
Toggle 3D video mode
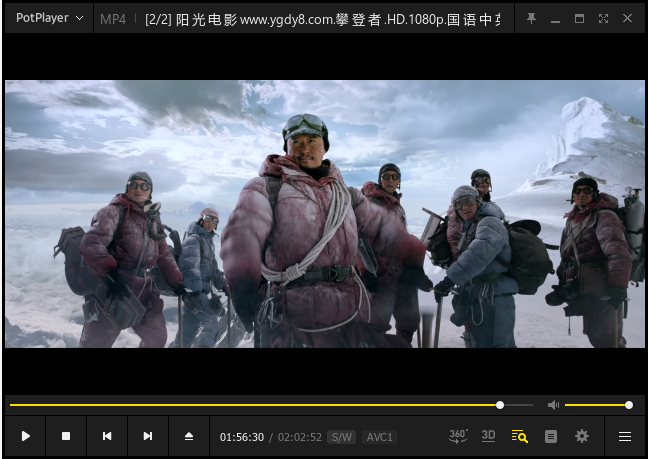pyautogui.click(x=488, y=435)
